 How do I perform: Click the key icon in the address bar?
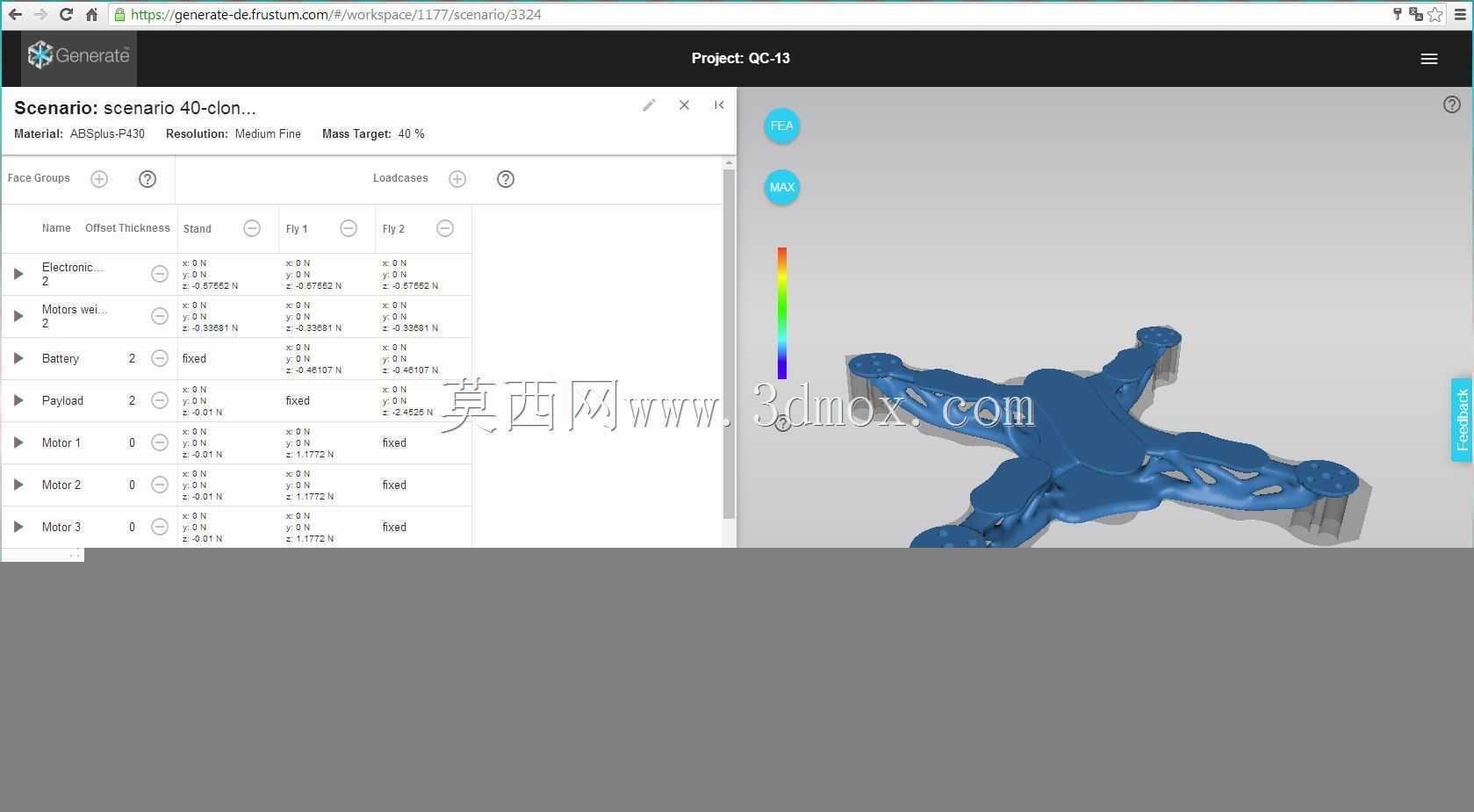pyautogui.click(x=1397, y=14)
